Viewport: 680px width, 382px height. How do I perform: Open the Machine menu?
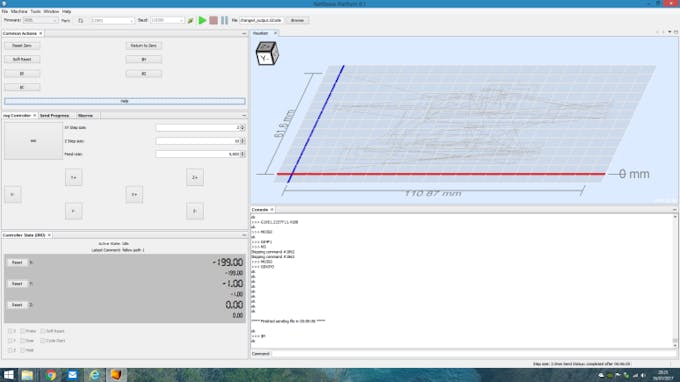coord(19,11)
